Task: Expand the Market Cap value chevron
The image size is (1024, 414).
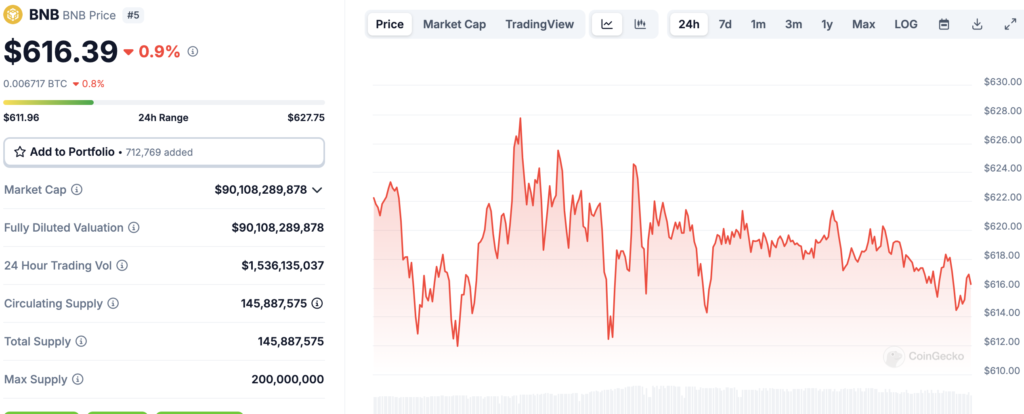Action: 317,190
